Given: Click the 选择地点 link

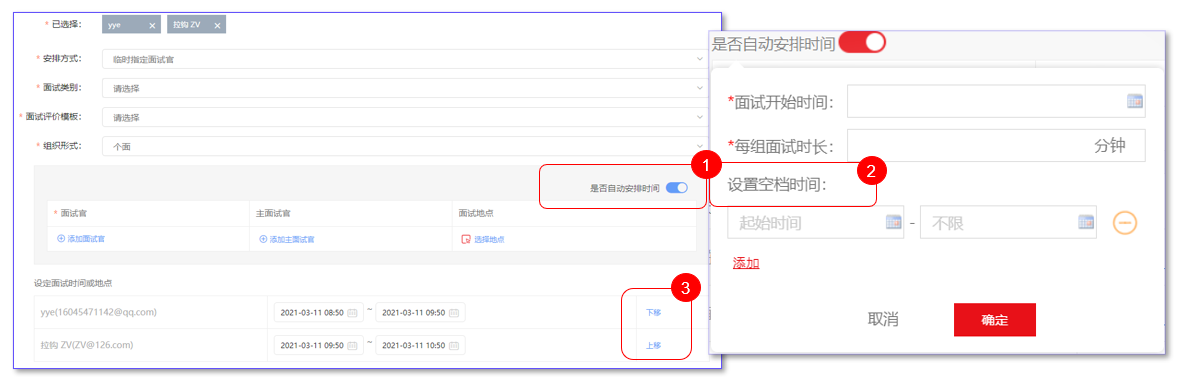Looking at the screenshot, I should coord(490,239).
